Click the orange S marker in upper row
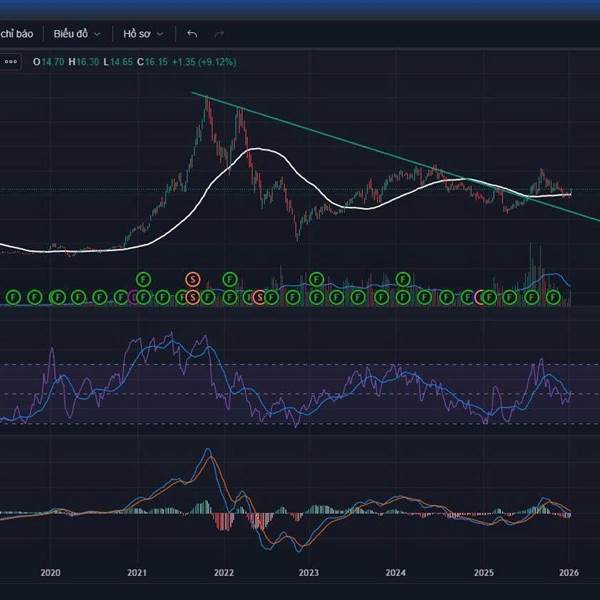Image resolution: width=600 pixels, height=600 pixels. click(x=193, y=278)
